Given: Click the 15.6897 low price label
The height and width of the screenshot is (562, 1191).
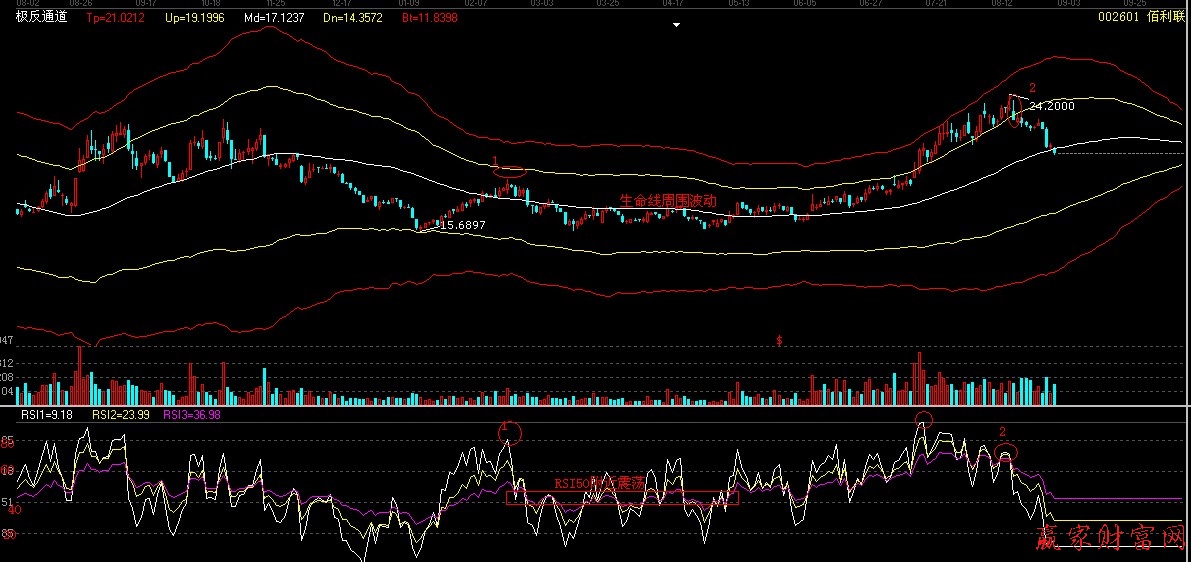Looking at the screenshot, I should point(463,225).
